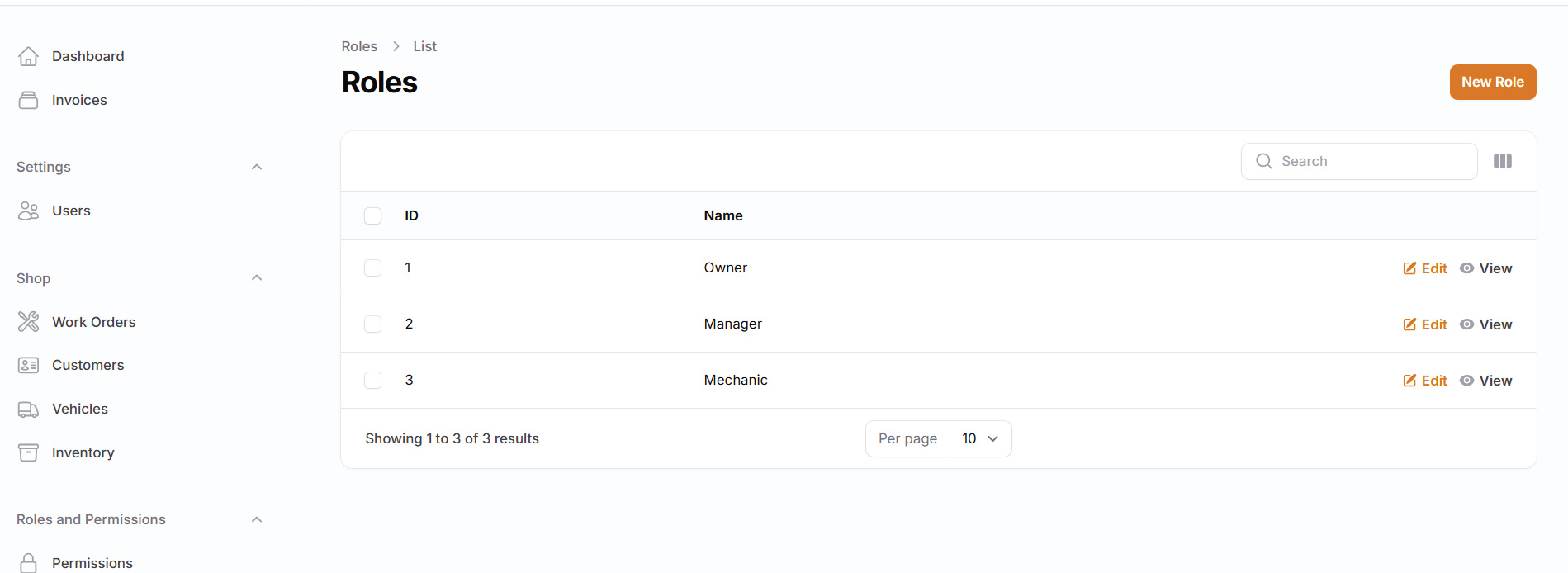1568x573 pixels.
Task: Open the toggle columns icon
Action: [1502, 161]
